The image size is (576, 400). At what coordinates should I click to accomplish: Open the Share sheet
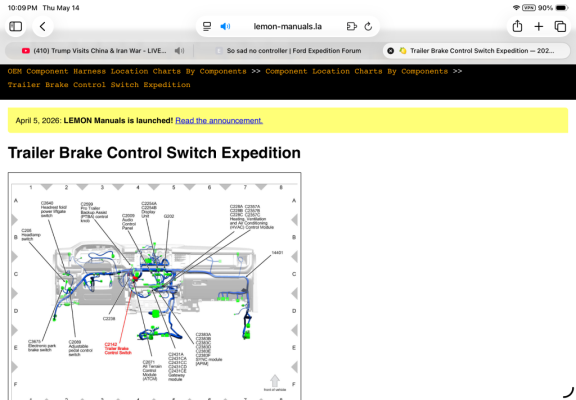point(517,26)
